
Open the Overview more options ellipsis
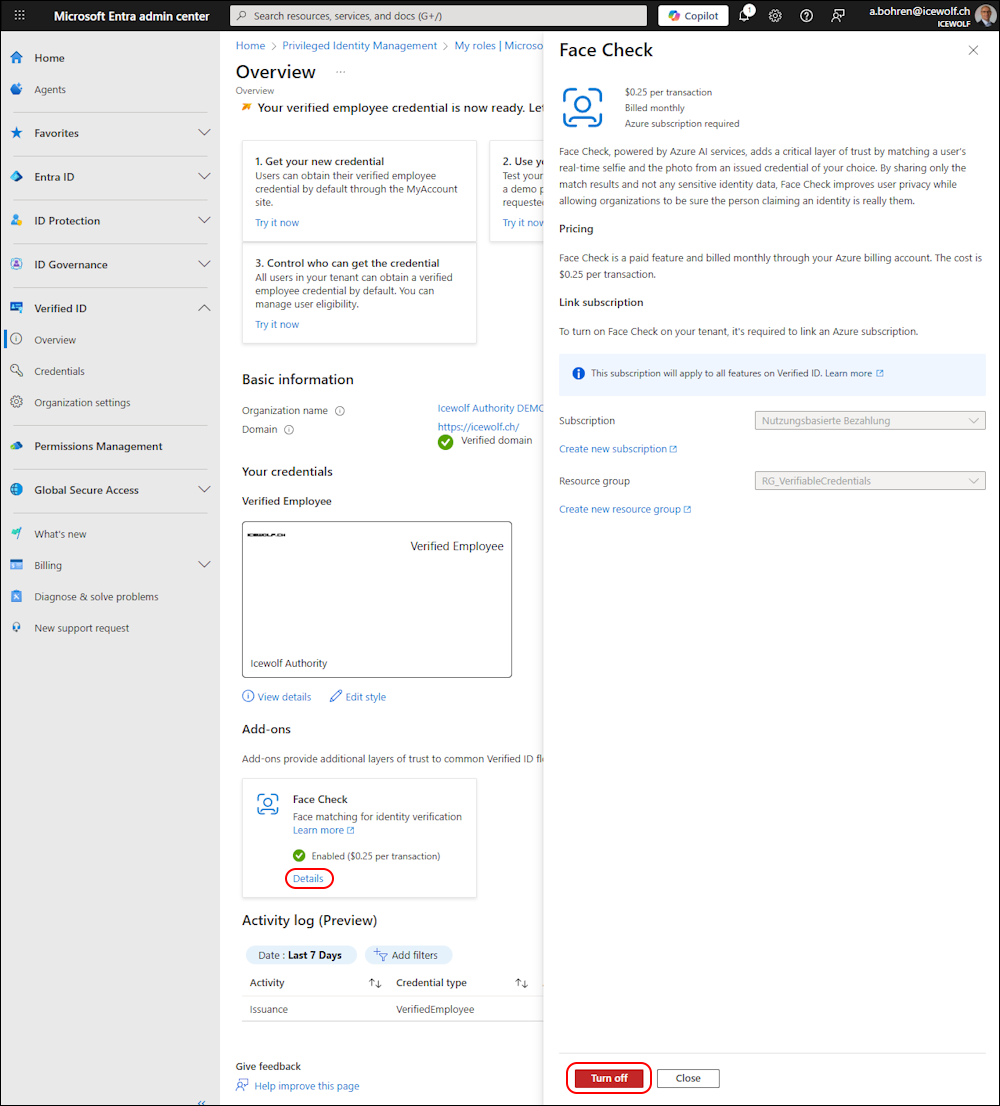[x=341, y=72]
